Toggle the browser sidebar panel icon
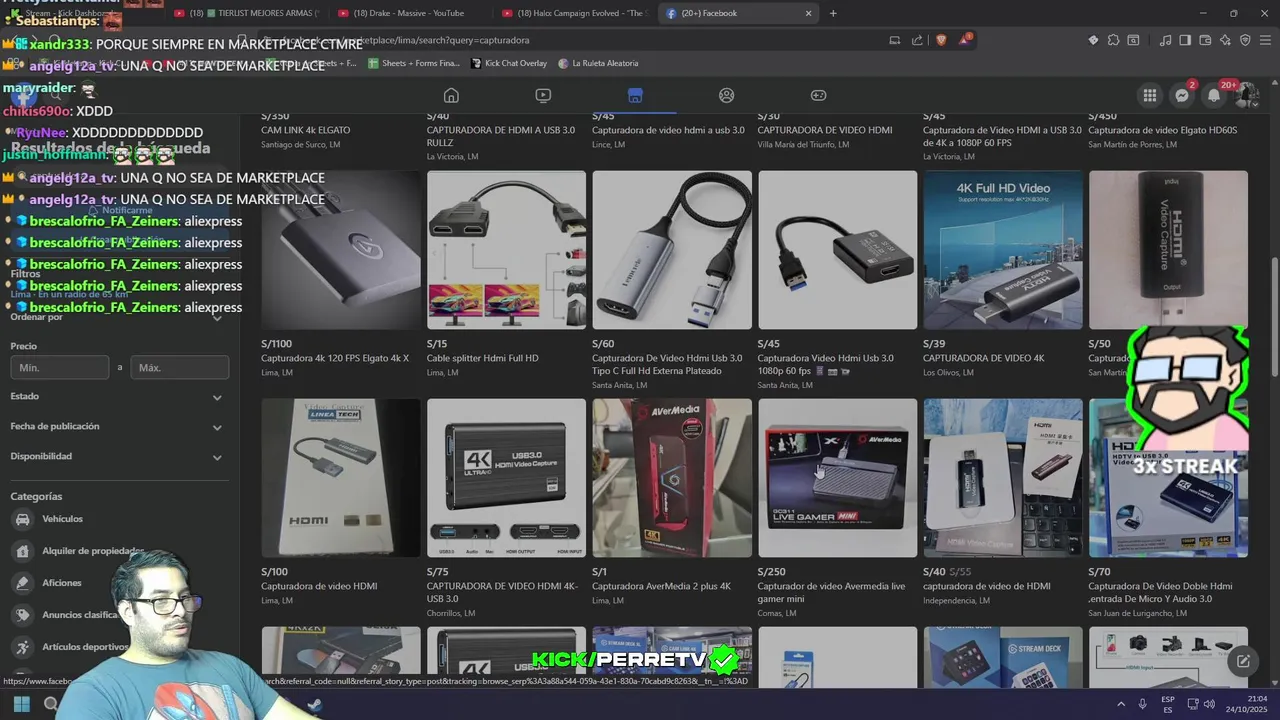The image size is (1280, 720). tap(1185, 40)
